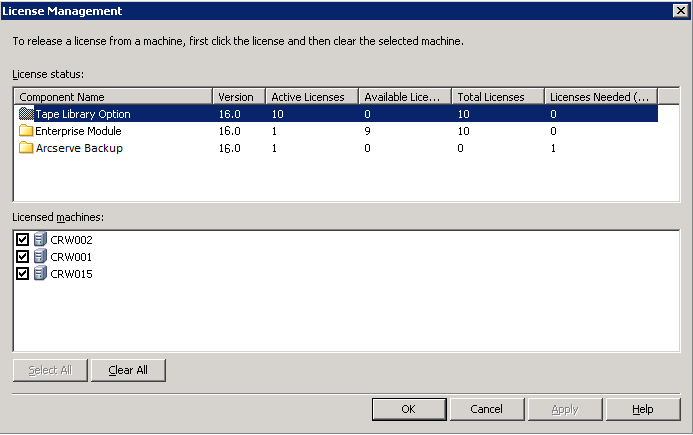693x435 pixels.
Task: Select the Enterprise Module license row
Action: [336, 131]
